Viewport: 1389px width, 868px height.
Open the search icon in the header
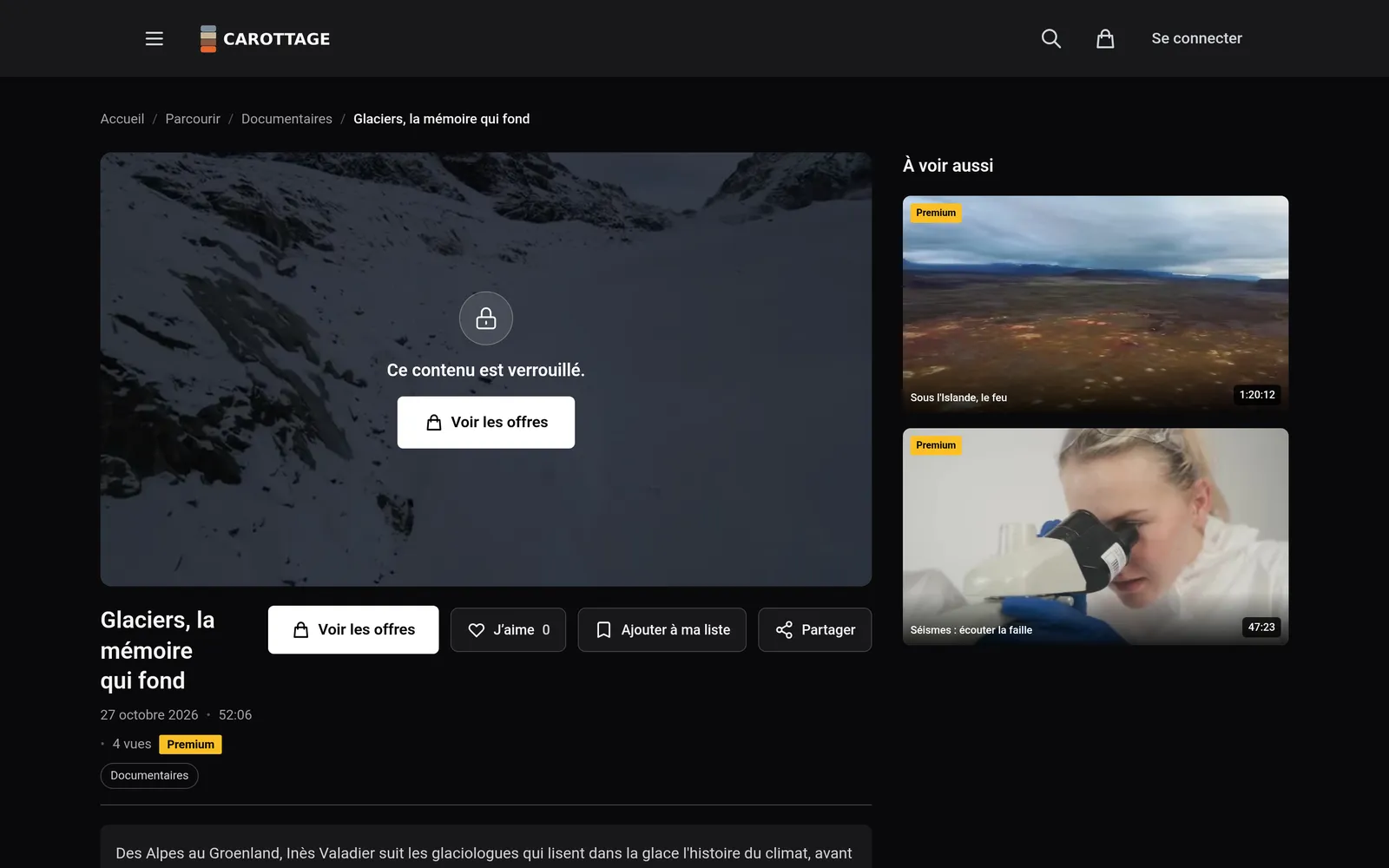[x=1050, y=38]
